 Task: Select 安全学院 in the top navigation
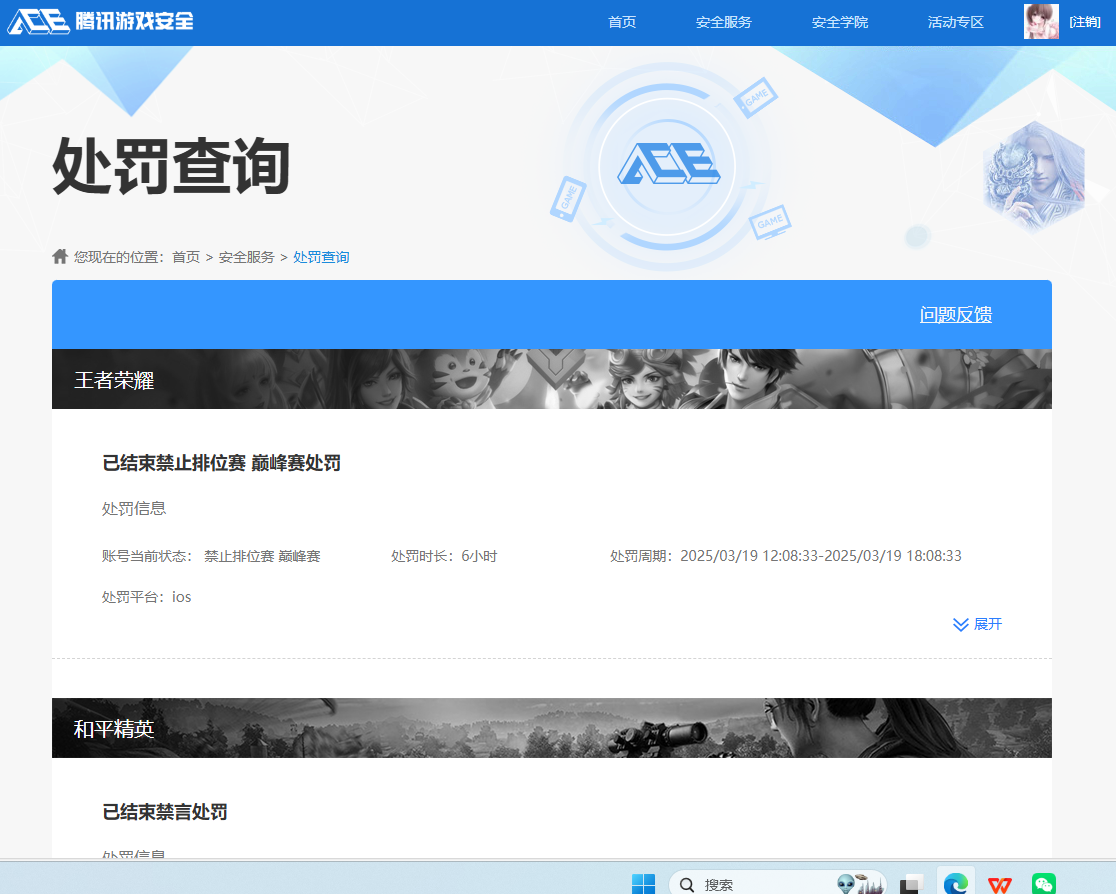click(x=840, y=20)
